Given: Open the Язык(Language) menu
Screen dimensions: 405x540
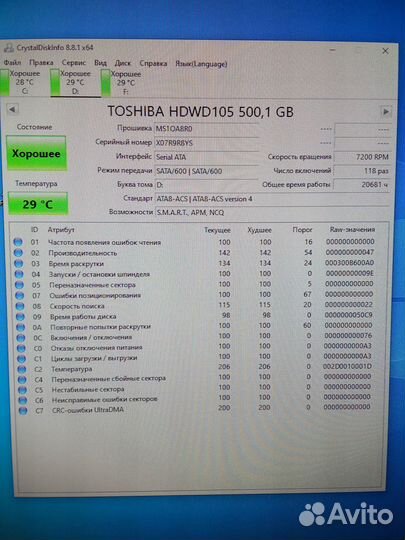Looking at the screenshot, I should click(x=201, y=64).
